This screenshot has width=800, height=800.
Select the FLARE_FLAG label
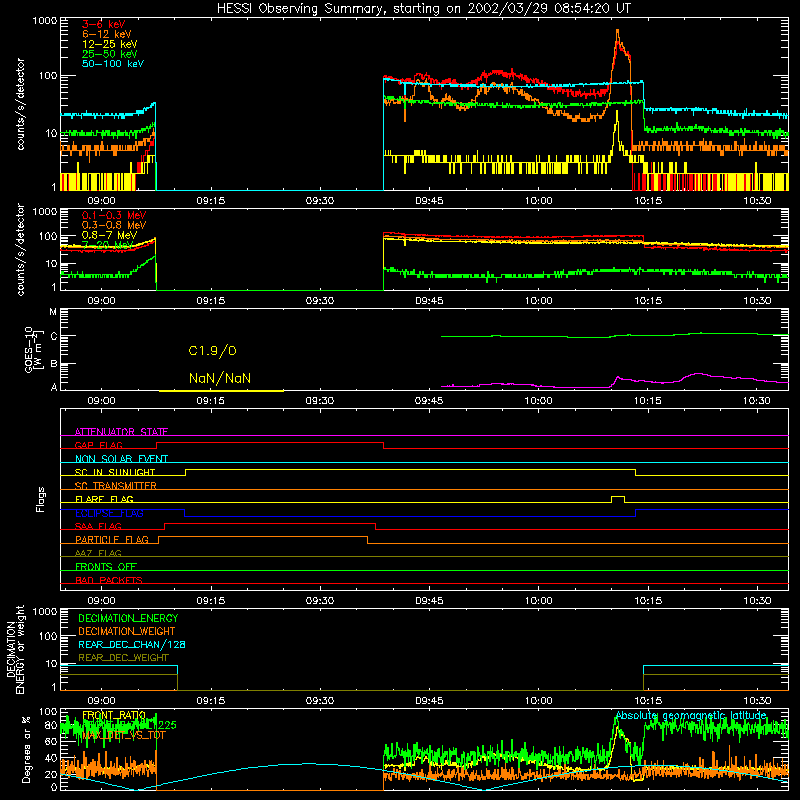(x=104, y=499)
